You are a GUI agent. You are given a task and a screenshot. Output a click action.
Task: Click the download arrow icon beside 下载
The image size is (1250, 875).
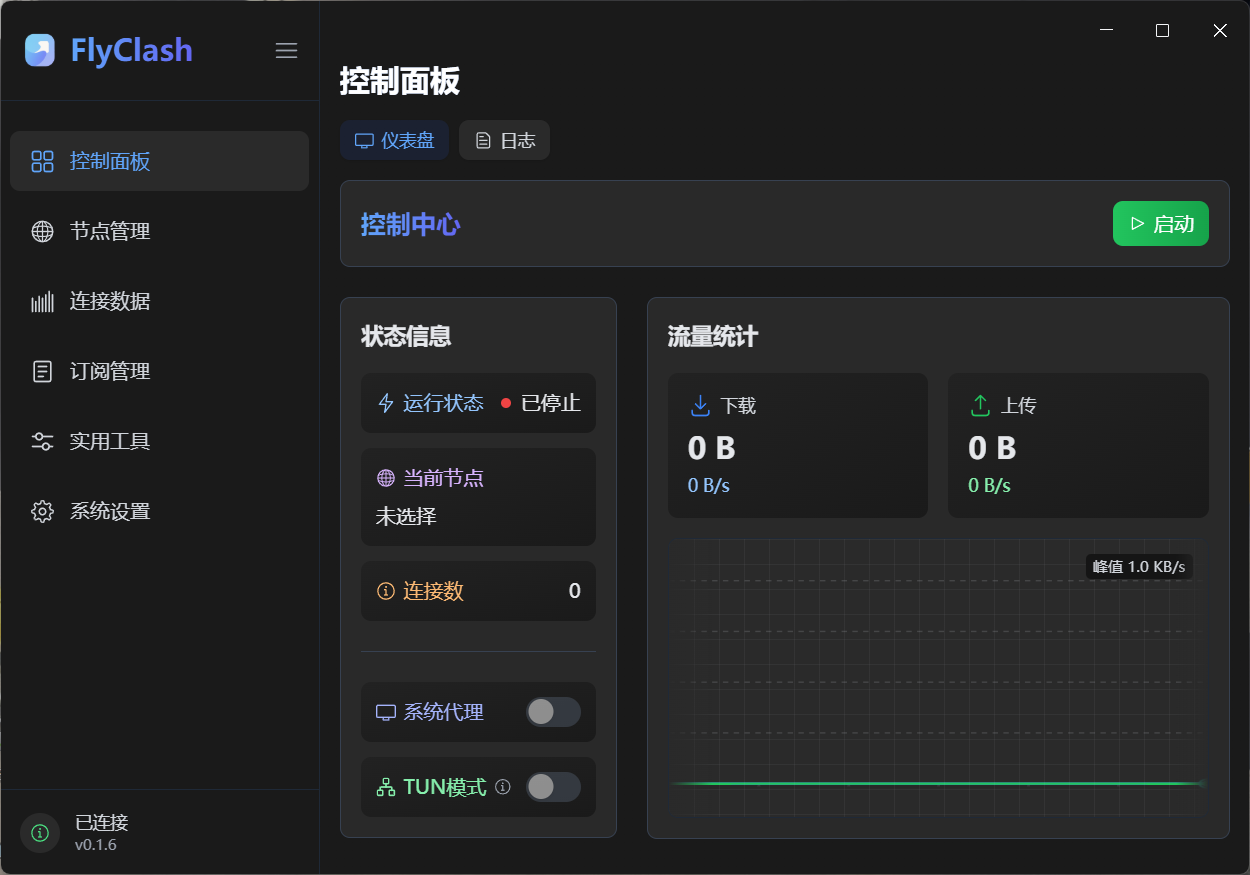point(700,405)
